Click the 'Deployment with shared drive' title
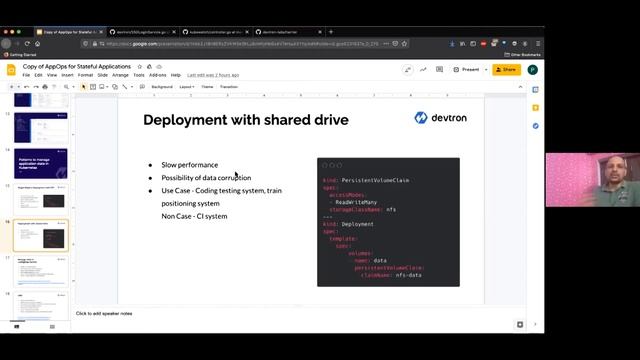Screen dimensions: 640x360 click(246, 120)
